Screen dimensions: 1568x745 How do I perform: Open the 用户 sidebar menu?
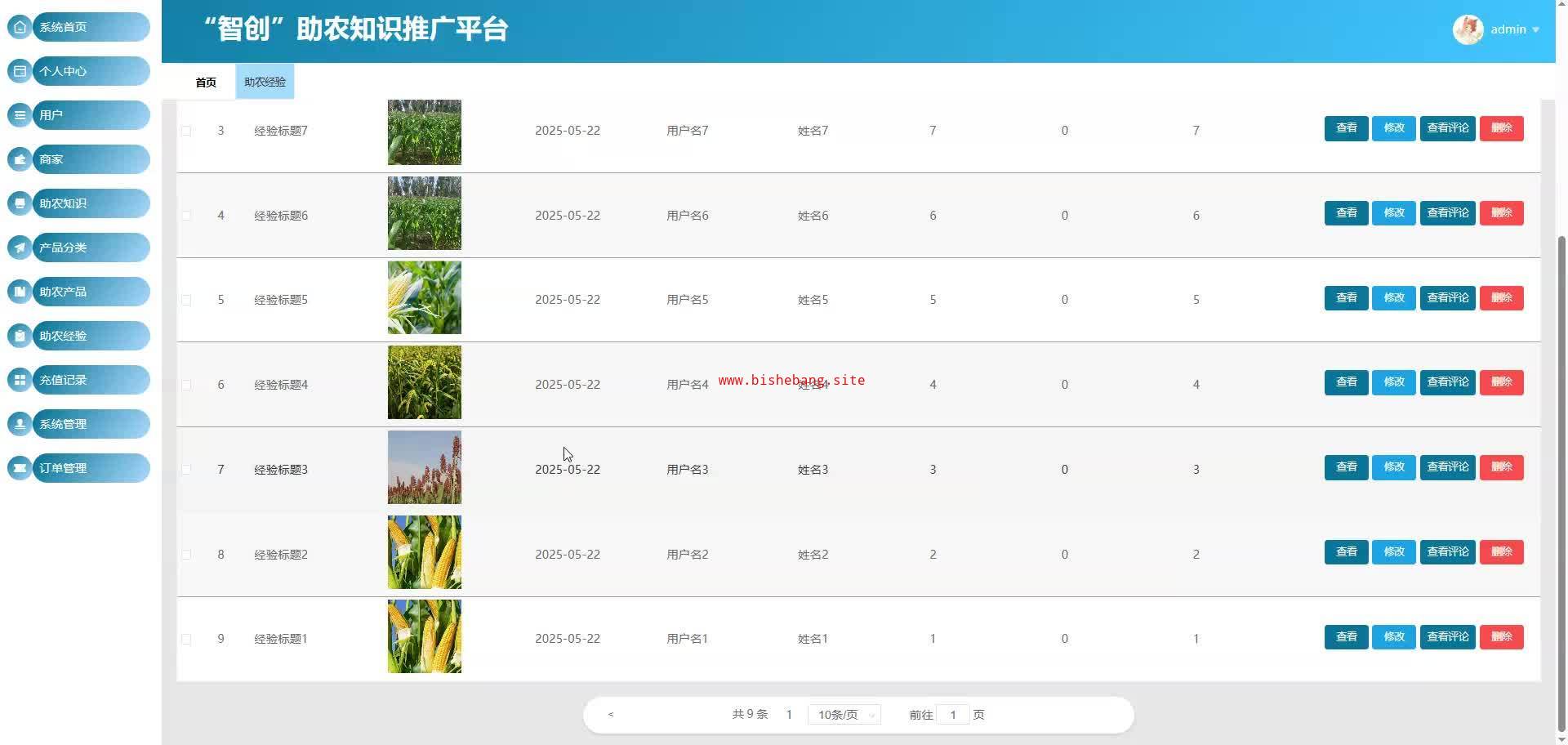click(91, 115)
